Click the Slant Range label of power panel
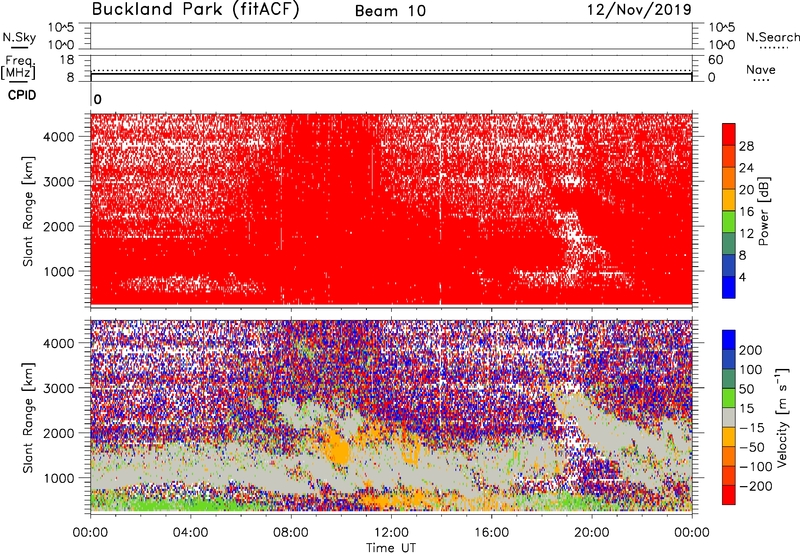Image resolution: width=800 pixels, height=554 pixels. pos(28,211)
